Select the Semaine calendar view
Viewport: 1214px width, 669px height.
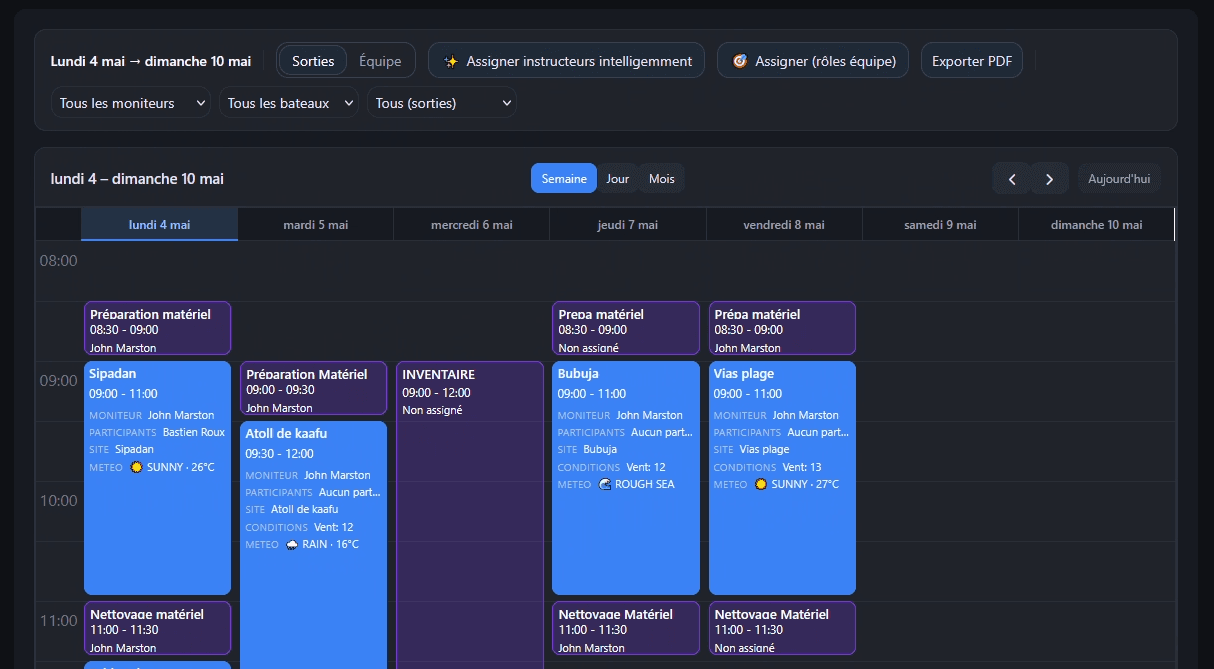[x=564, y=179]
